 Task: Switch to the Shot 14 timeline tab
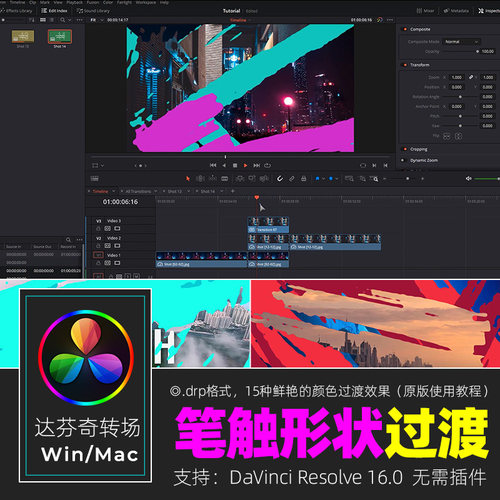pos(208,191)
